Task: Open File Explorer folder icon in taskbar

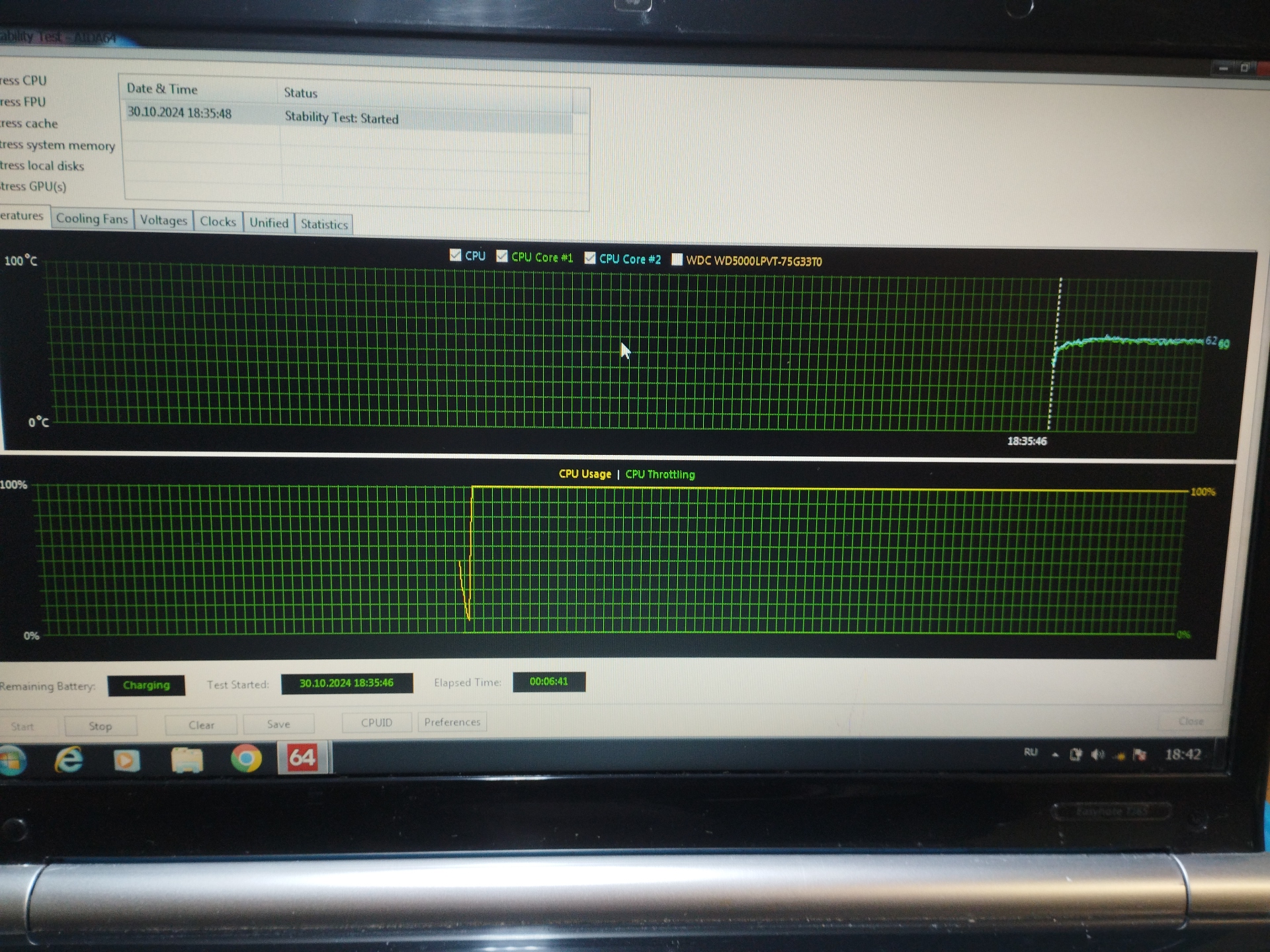Action: [x=187, y=760]
